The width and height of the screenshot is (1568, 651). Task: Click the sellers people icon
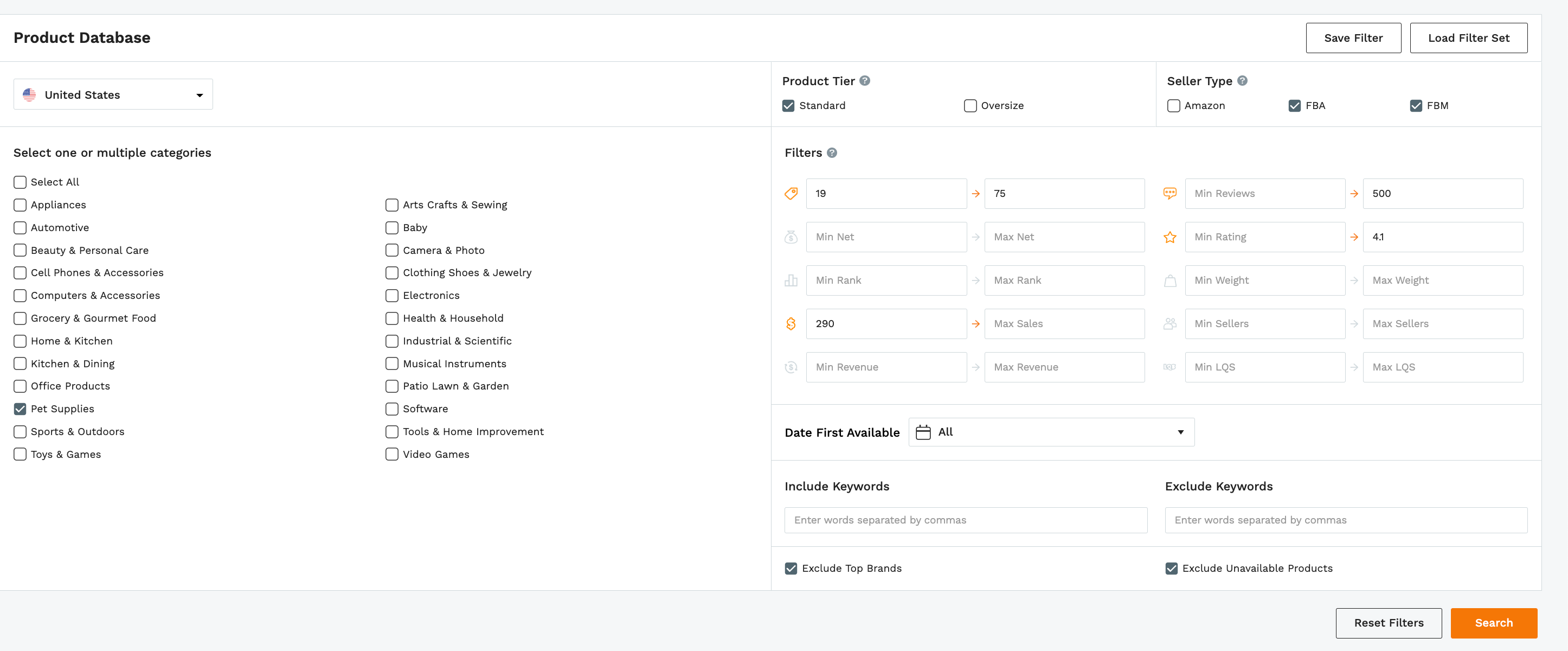[1169, 324]
